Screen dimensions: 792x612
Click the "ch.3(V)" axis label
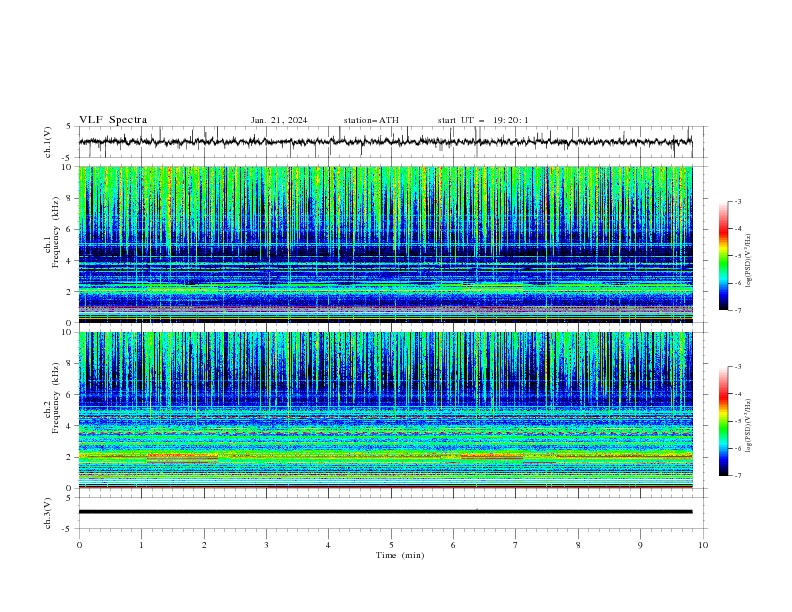[48, 513]
